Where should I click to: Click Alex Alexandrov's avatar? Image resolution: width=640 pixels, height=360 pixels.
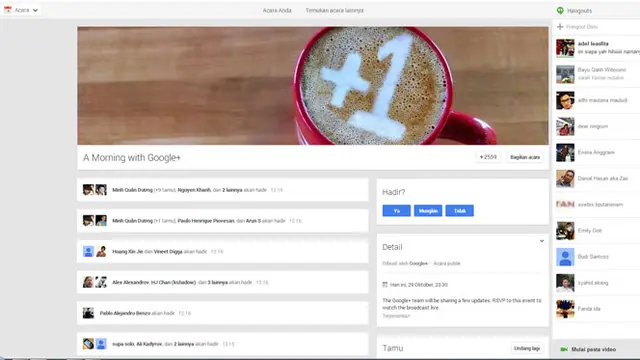pyautogui.click(x=88, y=282)
